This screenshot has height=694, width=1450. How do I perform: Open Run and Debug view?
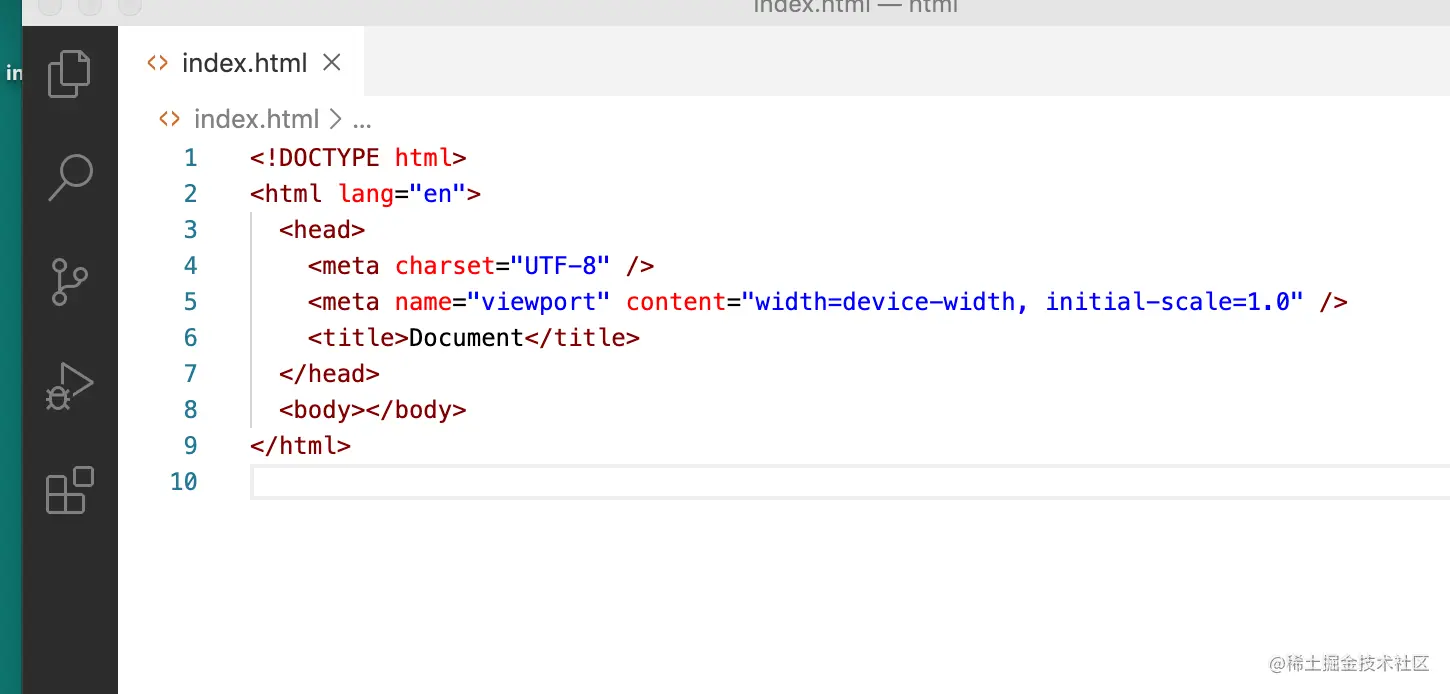coord(69,386)
